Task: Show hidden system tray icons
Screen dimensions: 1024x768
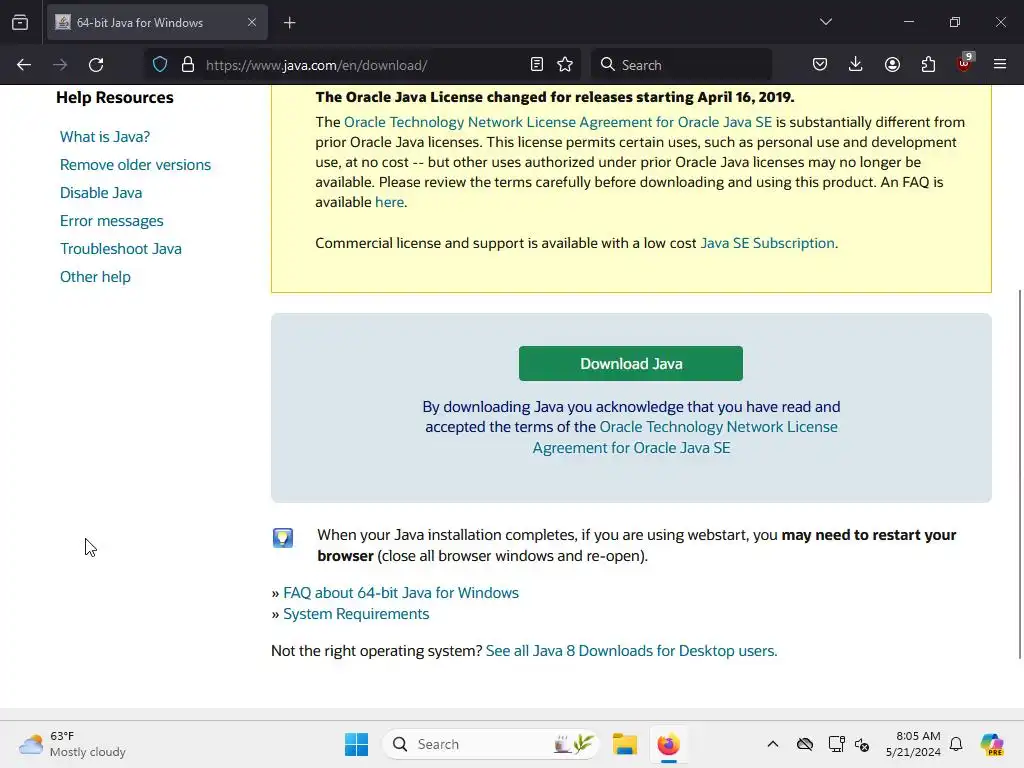Action: 773,744
